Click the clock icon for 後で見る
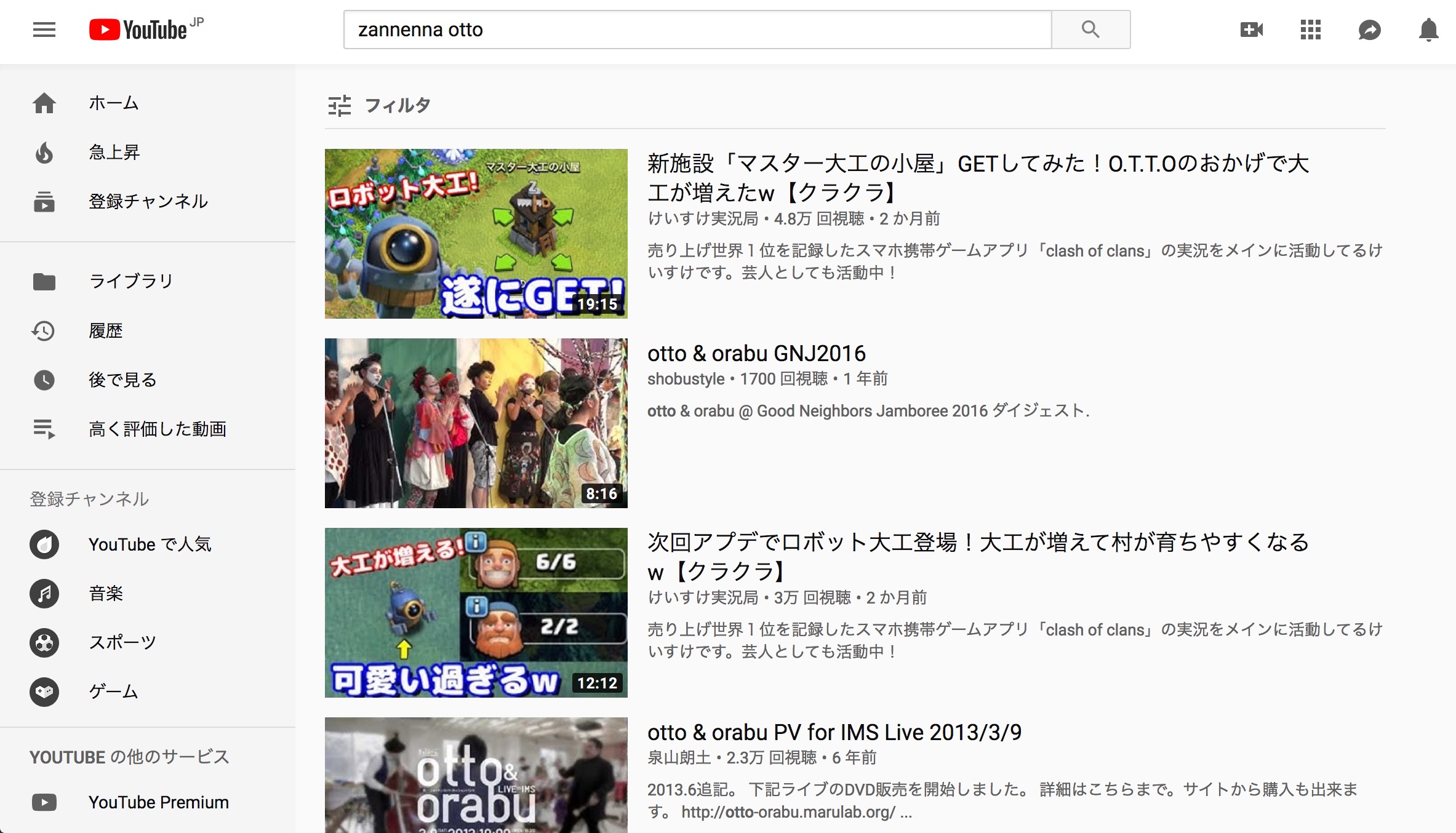The height and width of the screenshot is (833, 1456). coord(44,380)
